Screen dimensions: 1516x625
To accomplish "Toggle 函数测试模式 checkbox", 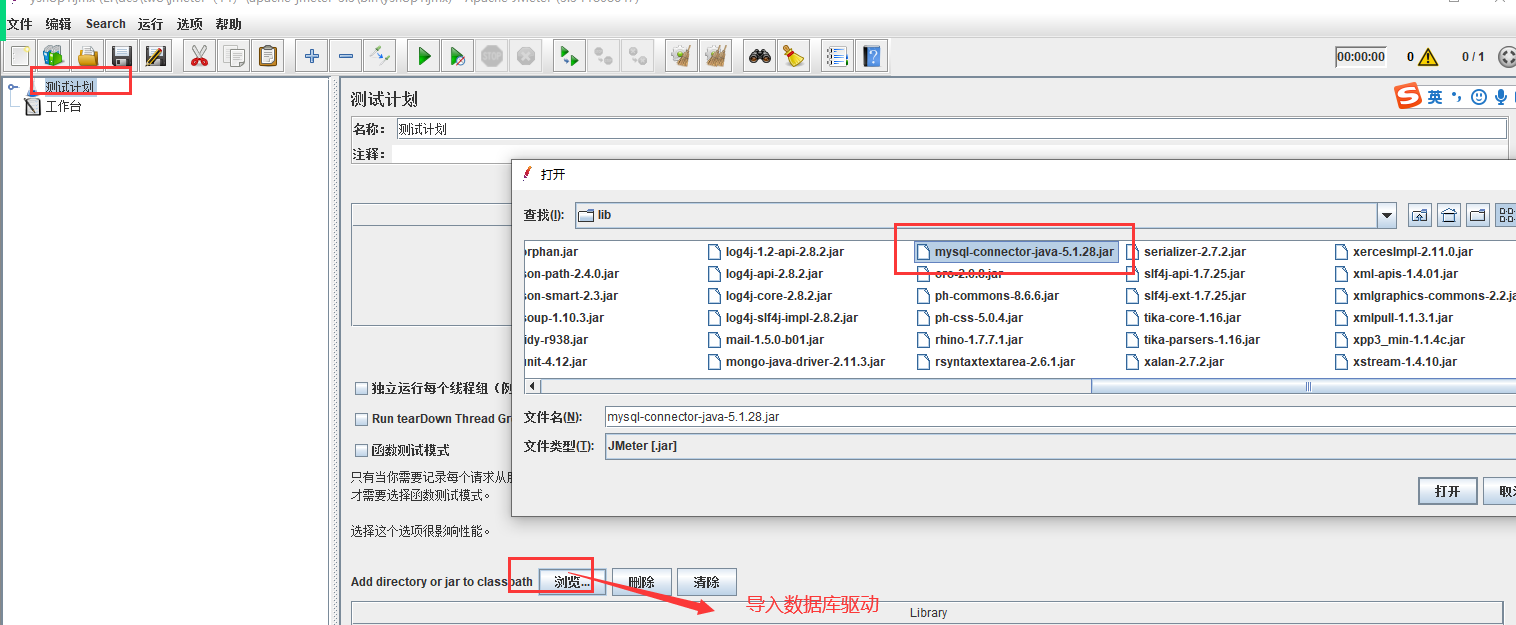I will [362, 450].
